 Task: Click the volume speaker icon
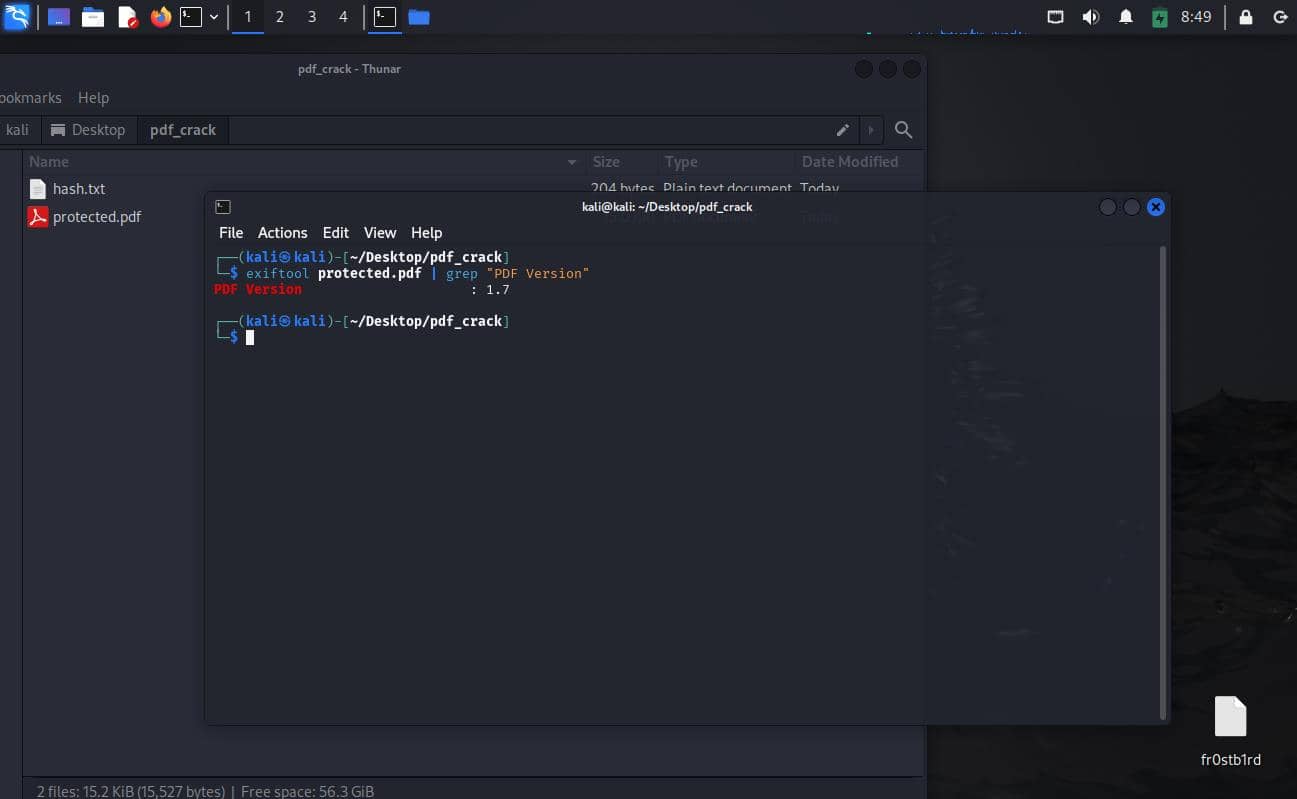coord(1090,17)
